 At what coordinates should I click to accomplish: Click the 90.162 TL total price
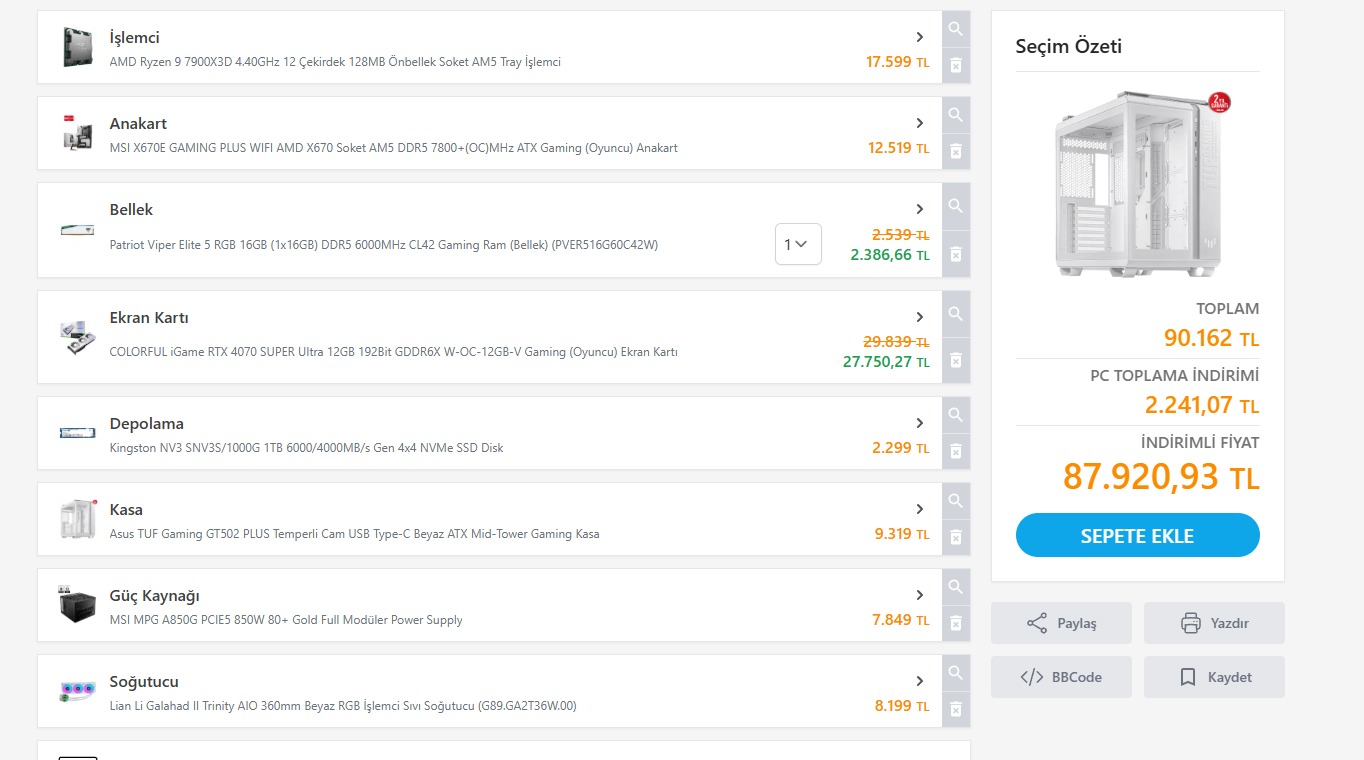tap(1211, 338)
